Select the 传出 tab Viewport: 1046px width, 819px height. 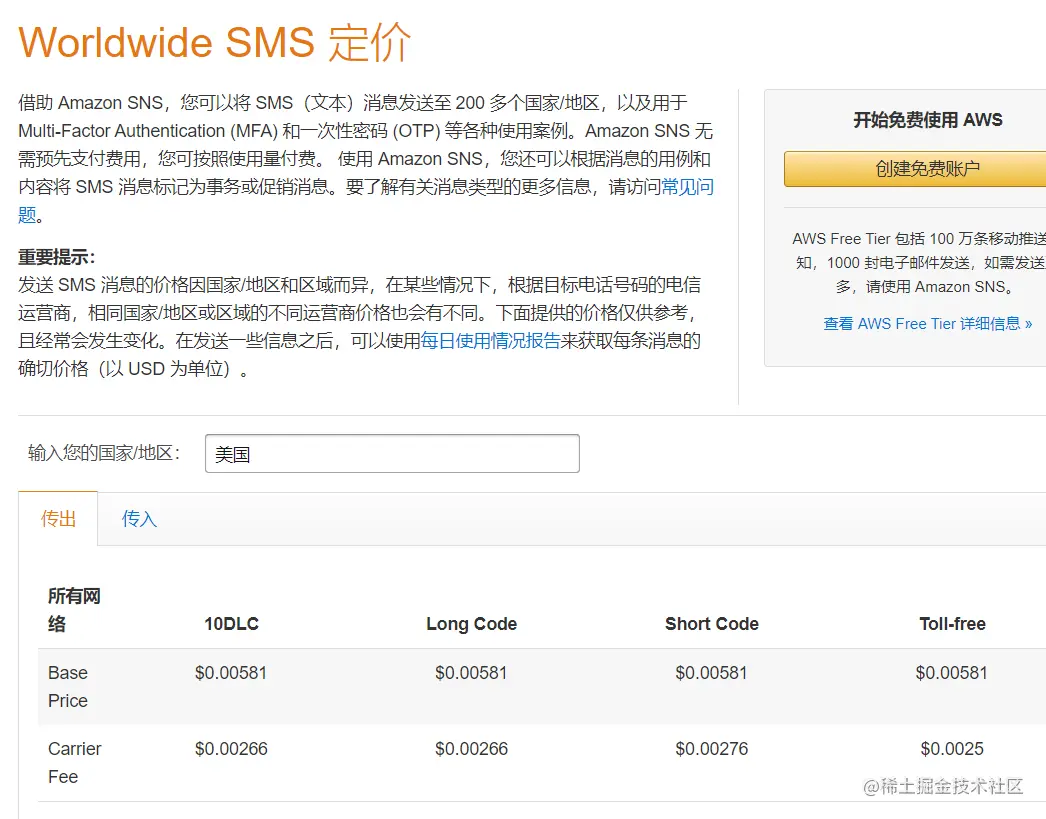click(x=57, y=519)
